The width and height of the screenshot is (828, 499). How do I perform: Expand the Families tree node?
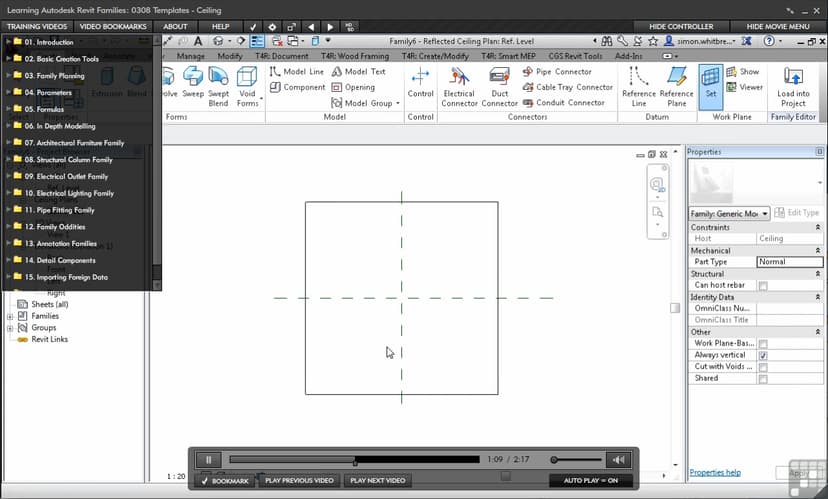click(10, 317)
